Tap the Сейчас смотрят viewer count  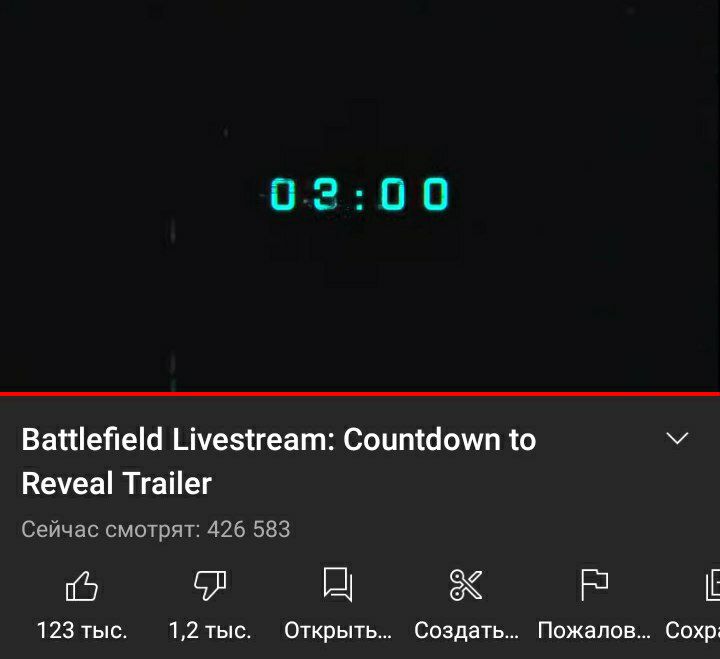coord(156,529)
